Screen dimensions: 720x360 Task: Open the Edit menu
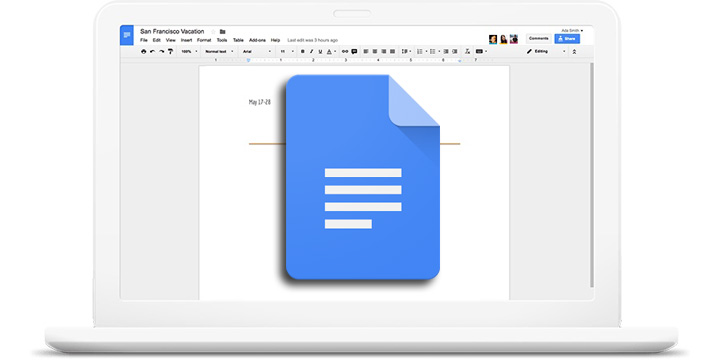click(157, 40)
